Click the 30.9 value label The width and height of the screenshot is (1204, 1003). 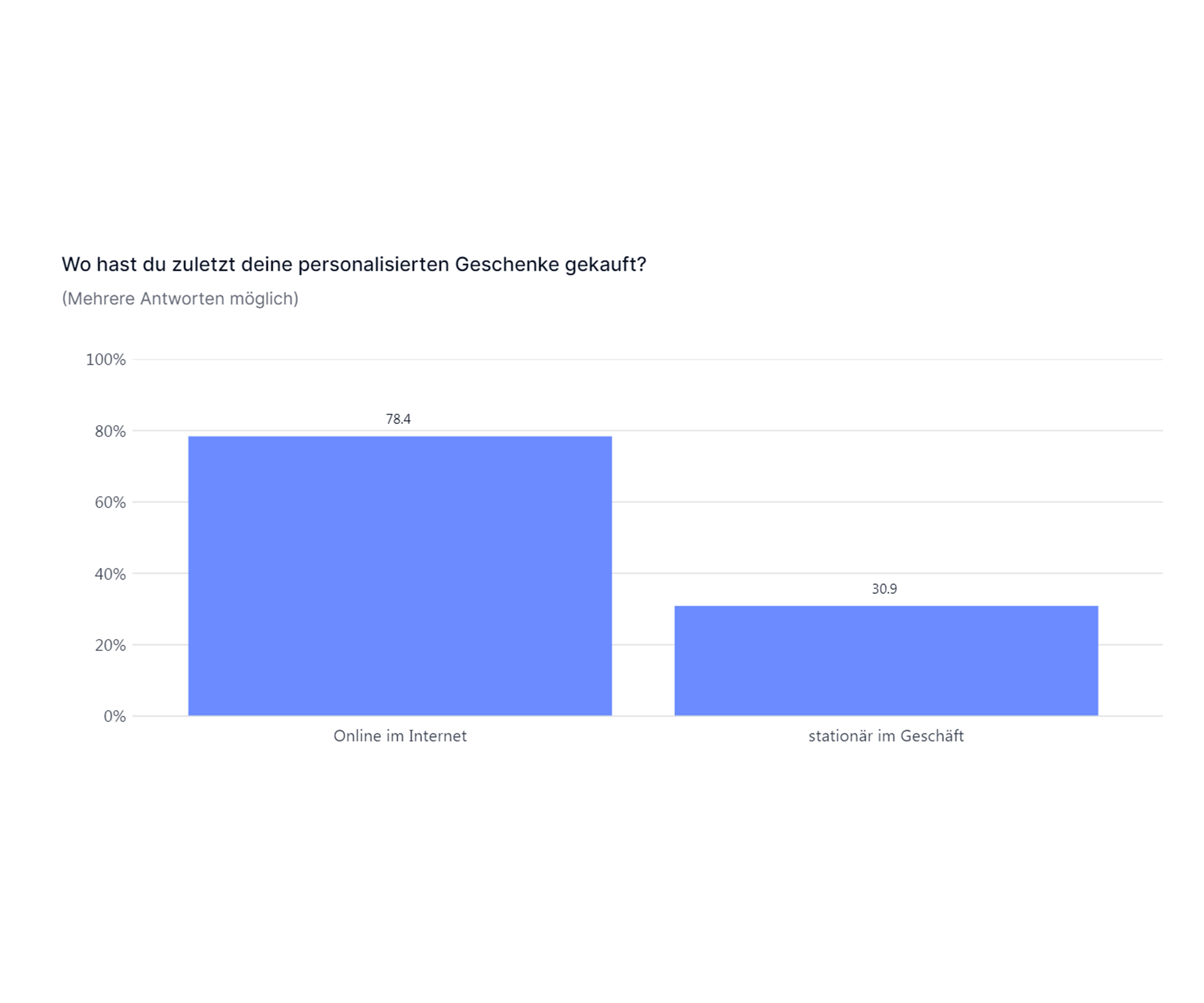tap(884, 589)
